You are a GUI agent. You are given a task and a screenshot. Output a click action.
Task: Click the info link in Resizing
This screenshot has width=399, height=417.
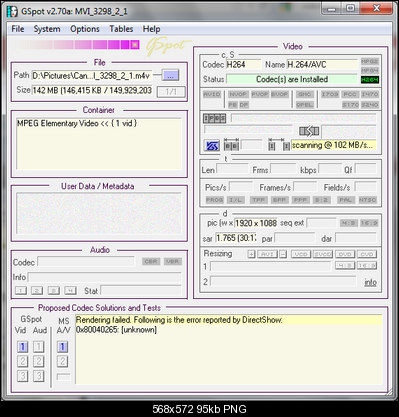(370, 282)
